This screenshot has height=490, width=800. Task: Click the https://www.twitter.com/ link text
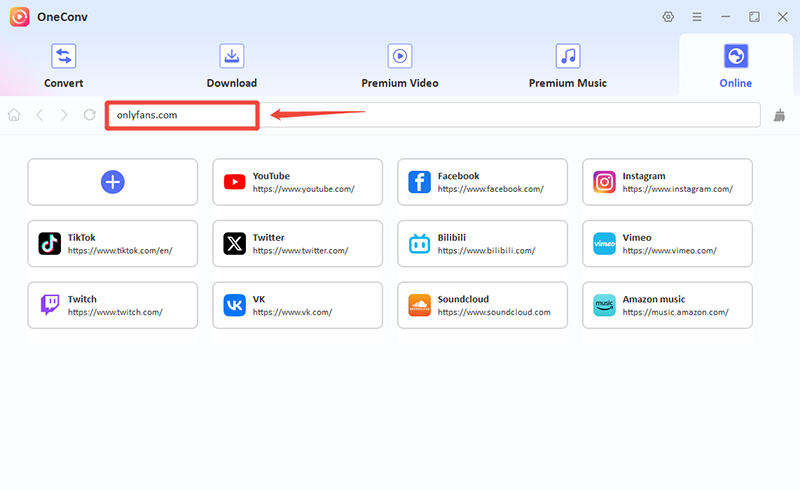click(x=301, y=251)
